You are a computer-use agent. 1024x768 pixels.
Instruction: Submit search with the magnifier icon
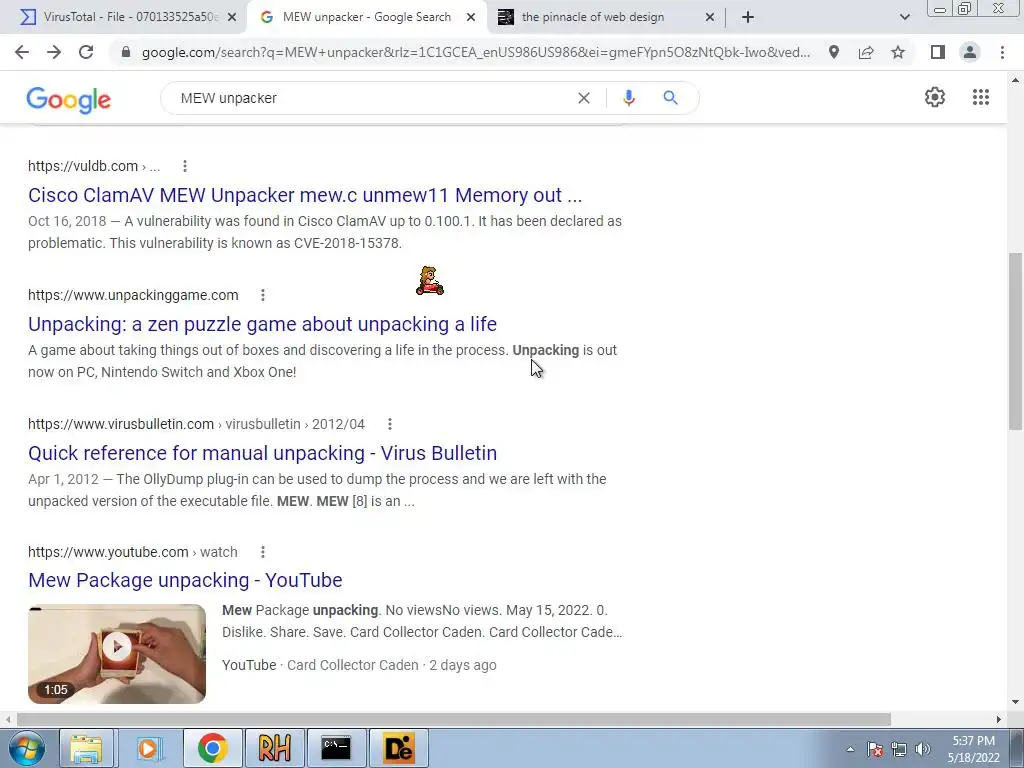coord(670,98)
